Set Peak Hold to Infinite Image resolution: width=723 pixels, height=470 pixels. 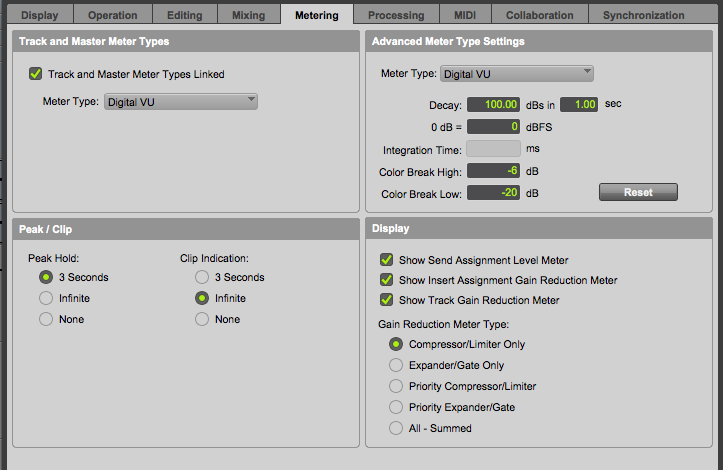tap(46, 298)
